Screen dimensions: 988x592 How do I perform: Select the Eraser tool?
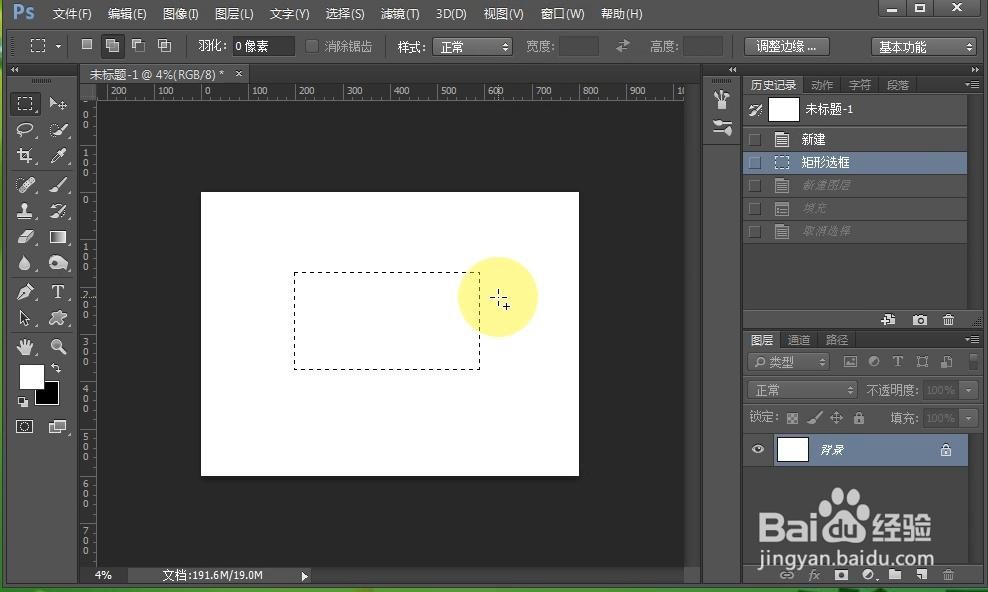click(x=26, y=238)
